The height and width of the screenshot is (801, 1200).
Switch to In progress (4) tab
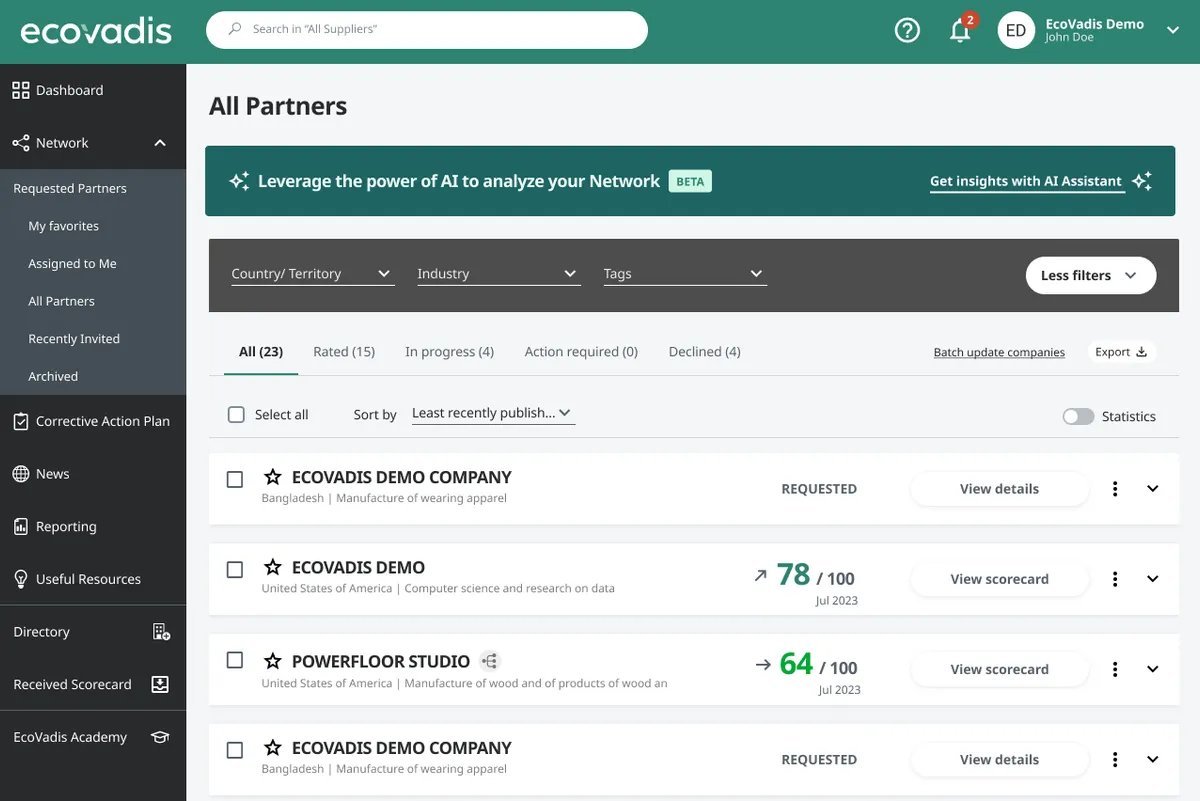click(x=449, y=352)
